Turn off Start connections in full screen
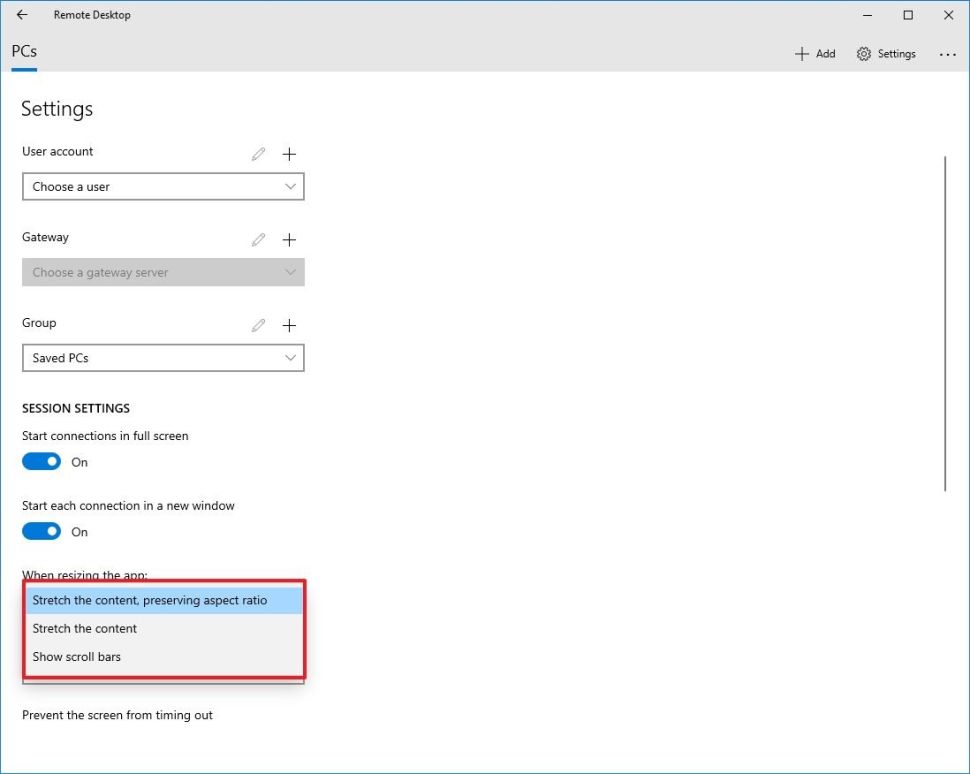970x774 pixels. point(41,462)
